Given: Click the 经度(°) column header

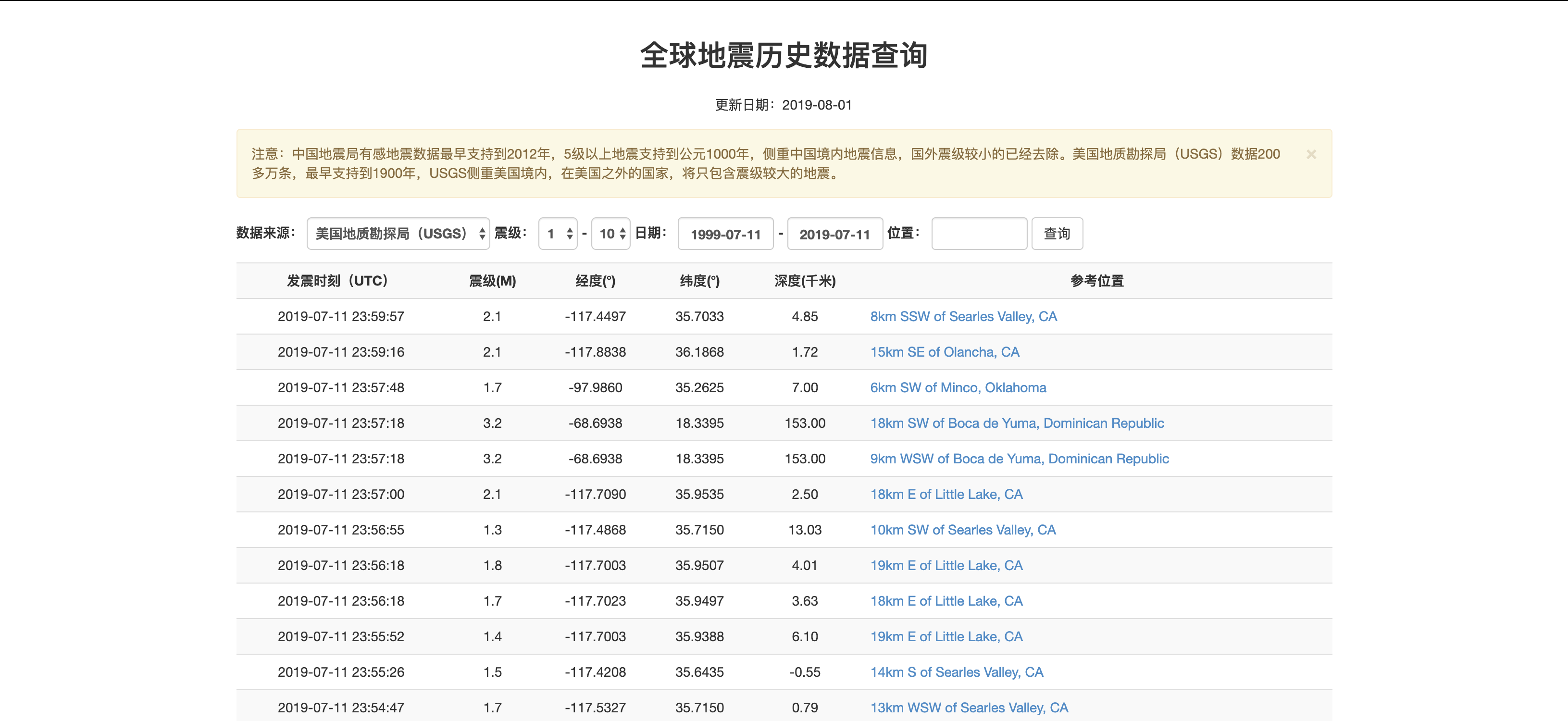Looking at the screenshot, I should [x=595, y=281].
